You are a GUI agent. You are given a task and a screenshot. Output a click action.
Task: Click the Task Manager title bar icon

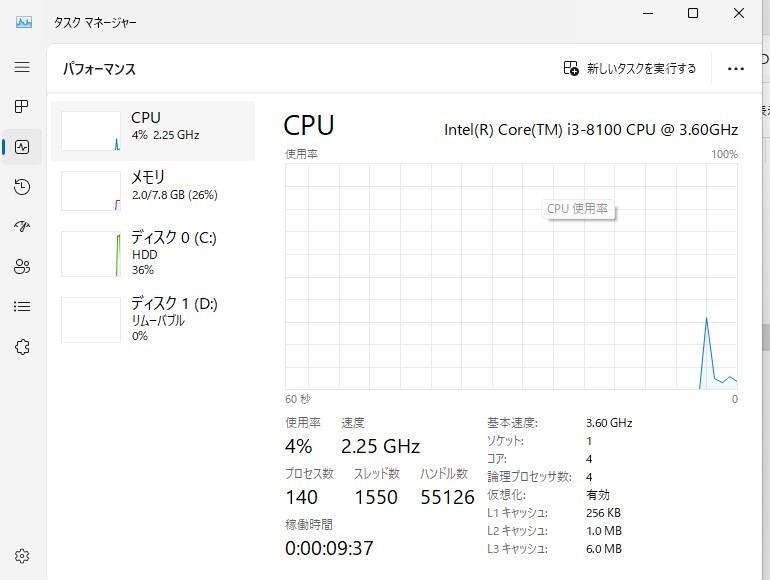[x=25, y=21]
